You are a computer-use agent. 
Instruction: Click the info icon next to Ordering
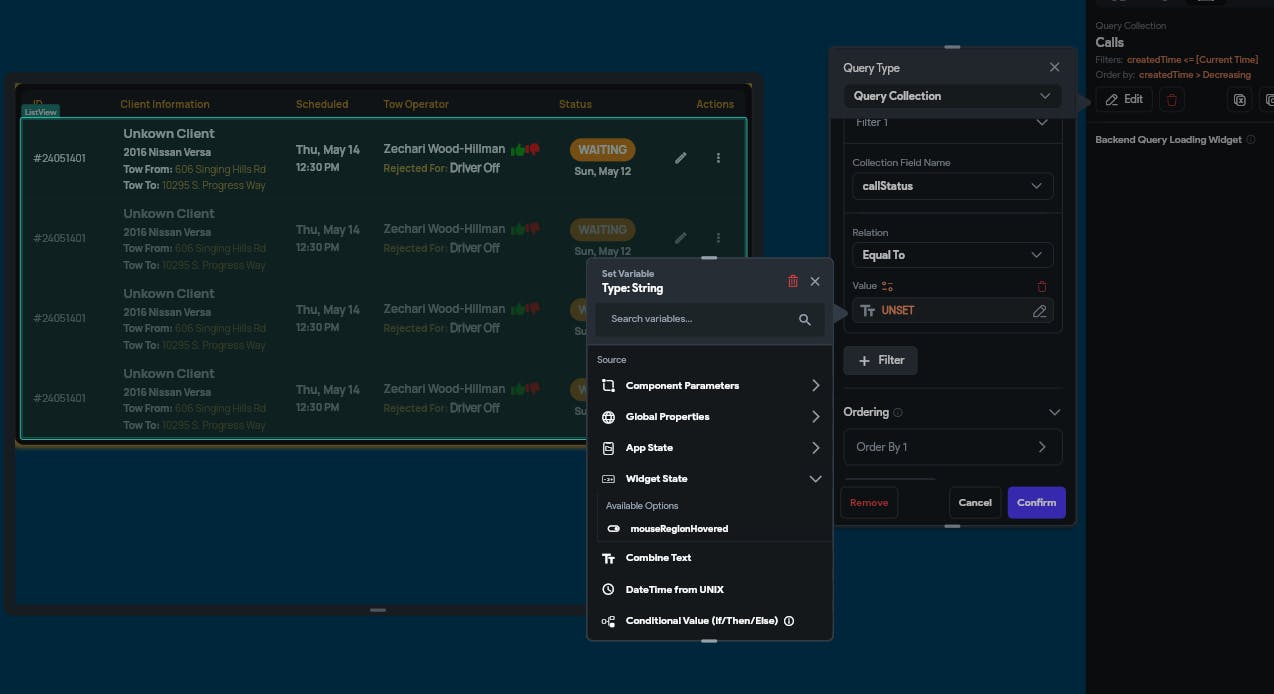(897, 412)
